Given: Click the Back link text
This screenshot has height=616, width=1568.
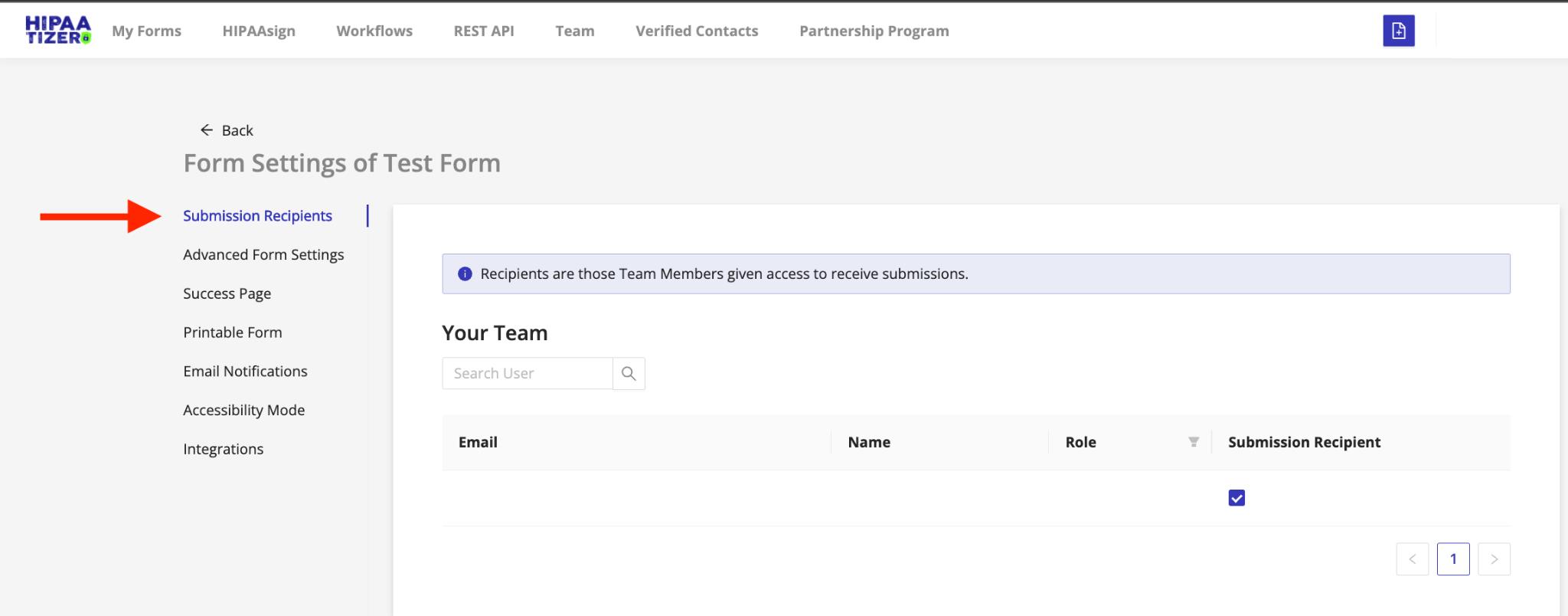Looking at the screenshot, I should (237, 130).
